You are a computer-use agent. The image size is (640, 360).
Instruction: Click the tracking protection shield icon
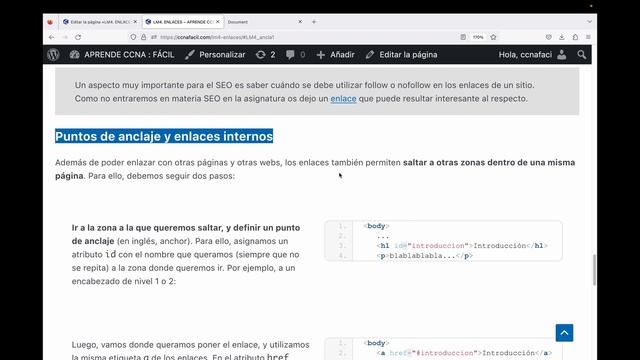click(x=133, y=37)
